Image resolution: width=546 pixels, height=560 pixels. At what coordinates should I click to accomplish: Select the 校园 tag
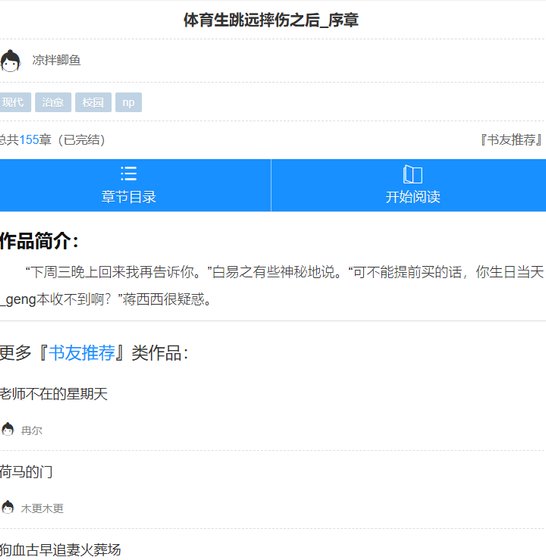(93, 102)
